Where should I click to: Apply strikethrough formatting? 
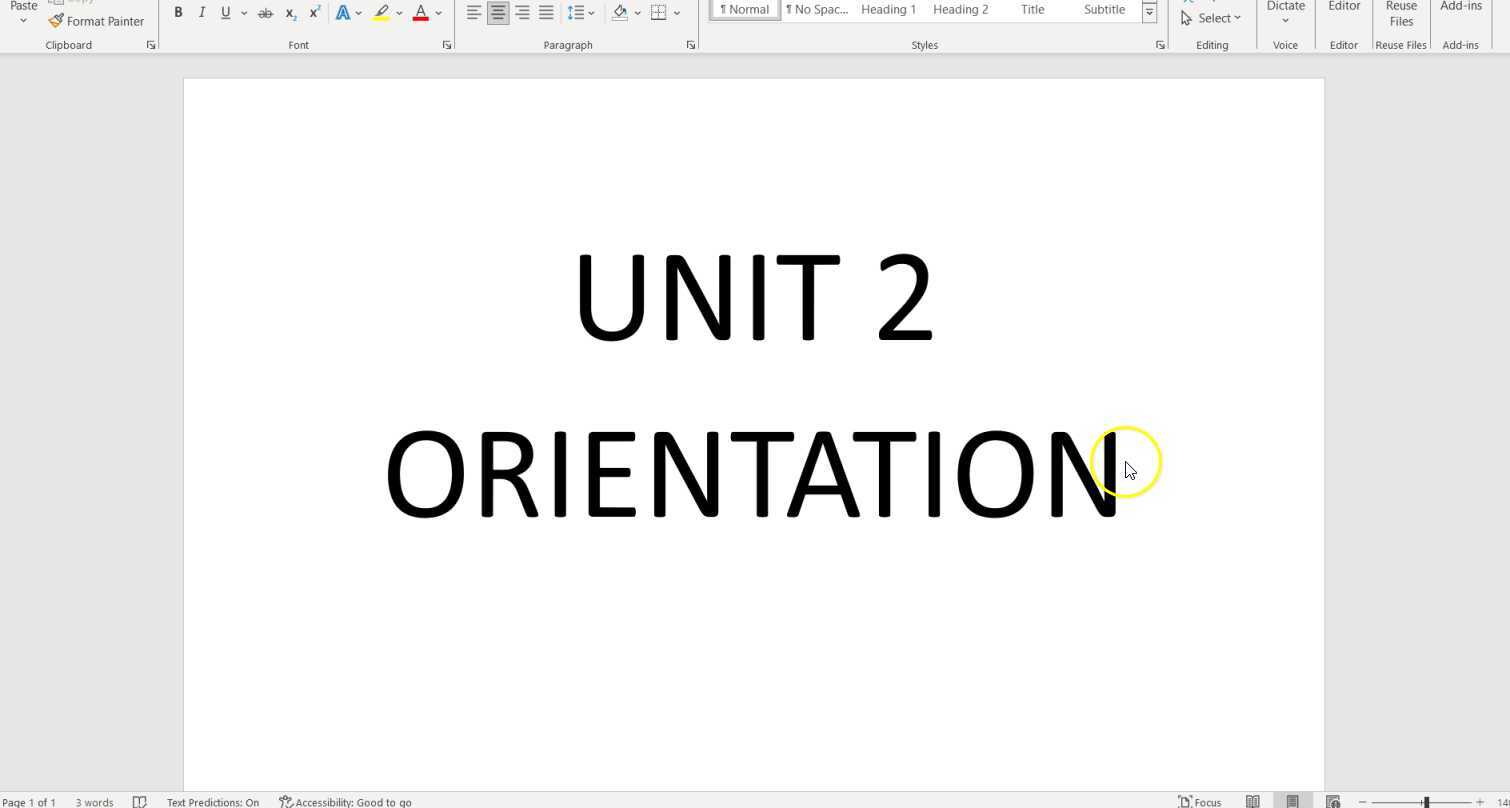pos(265,13)
